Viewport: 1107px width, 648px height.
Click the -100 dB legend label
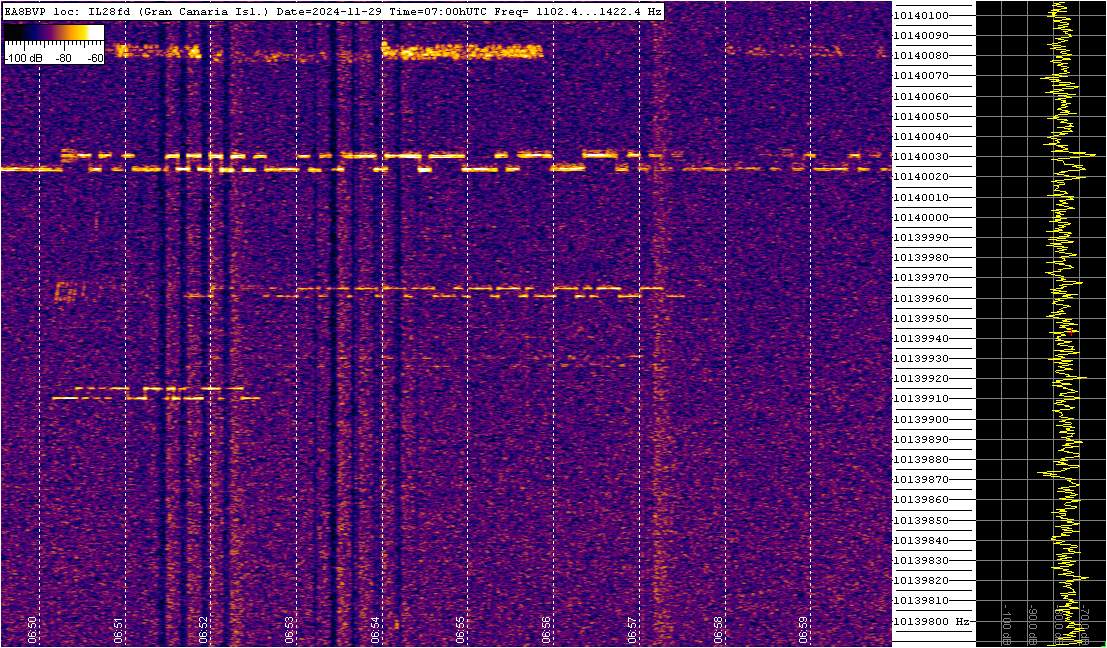[22, 59]
